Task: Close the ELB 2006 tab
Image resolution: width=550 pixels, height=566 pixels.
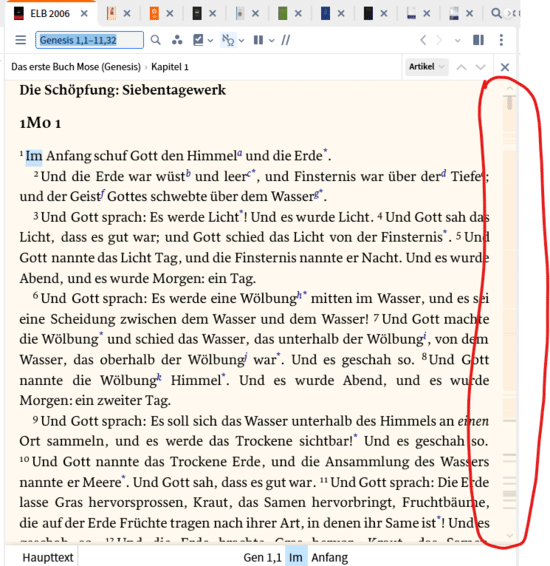Action: pos(84,14)
